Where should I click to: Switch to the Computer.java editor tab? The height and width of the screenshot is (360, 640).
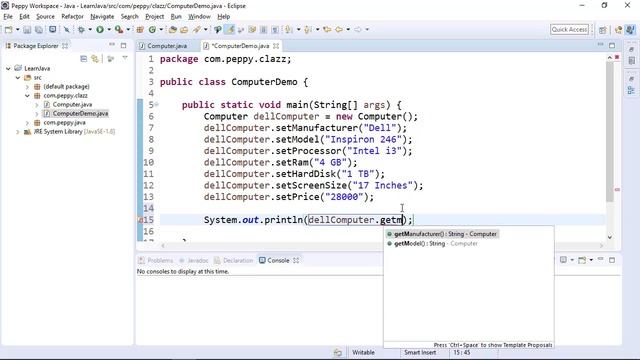pos(167,46)
